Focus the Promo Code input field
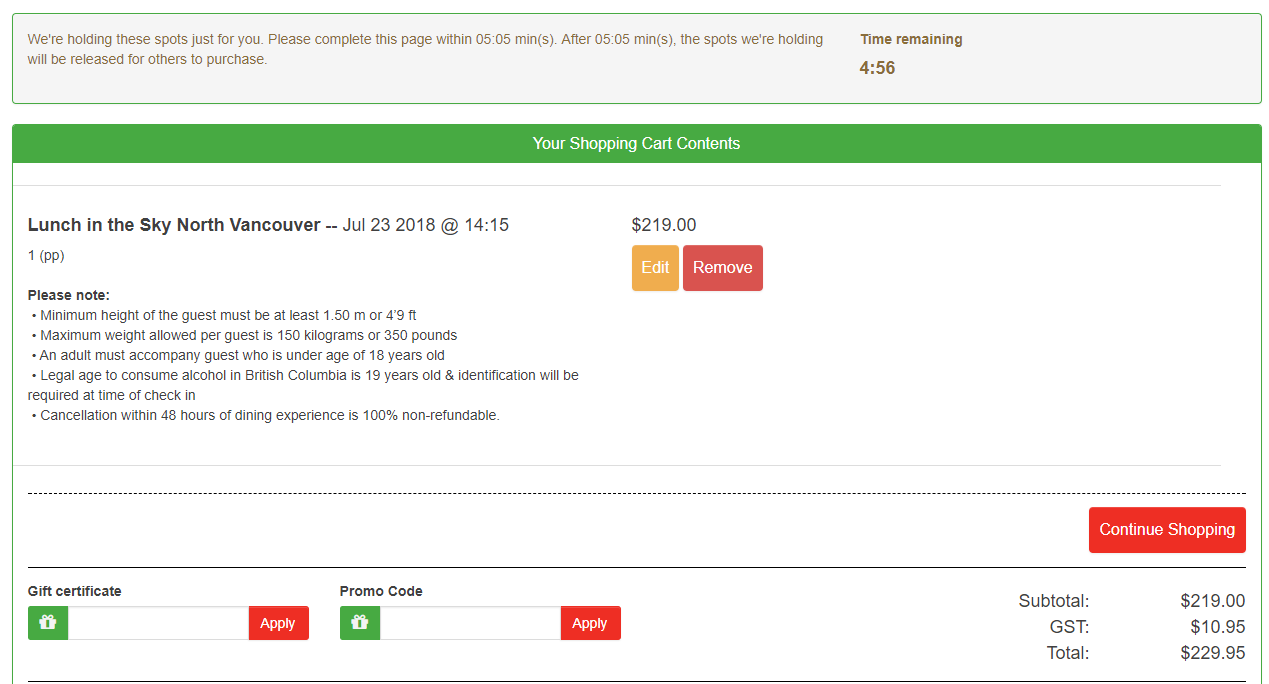1269x684 pixels. click(x=470, y=623)
